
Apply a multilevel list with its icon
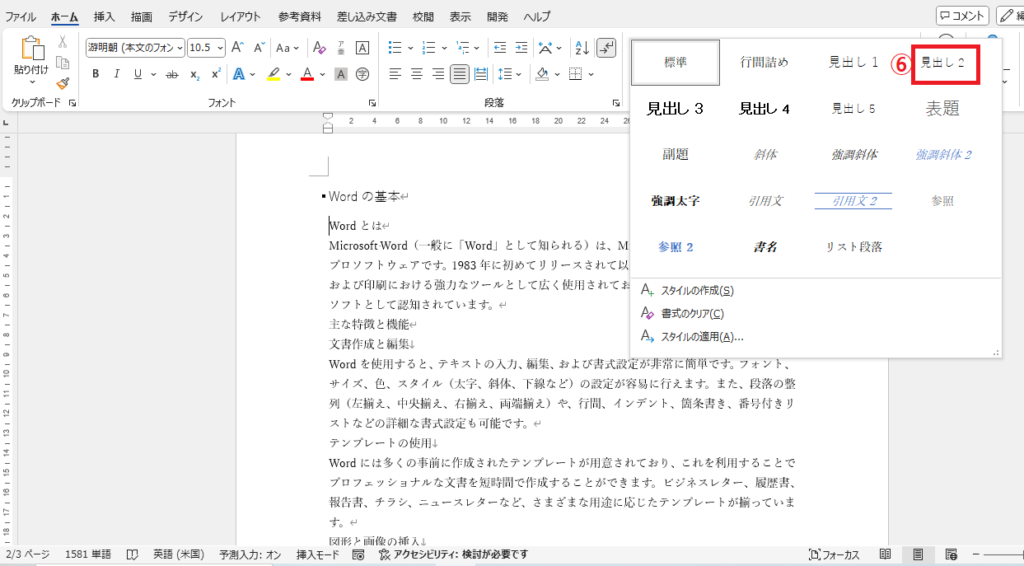462,48
